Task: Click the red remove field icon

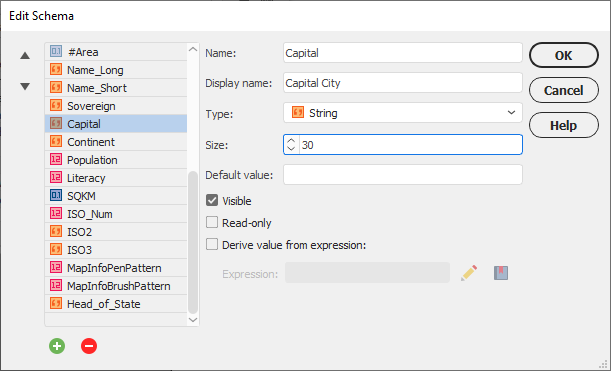Action: [x=89, y=346]
